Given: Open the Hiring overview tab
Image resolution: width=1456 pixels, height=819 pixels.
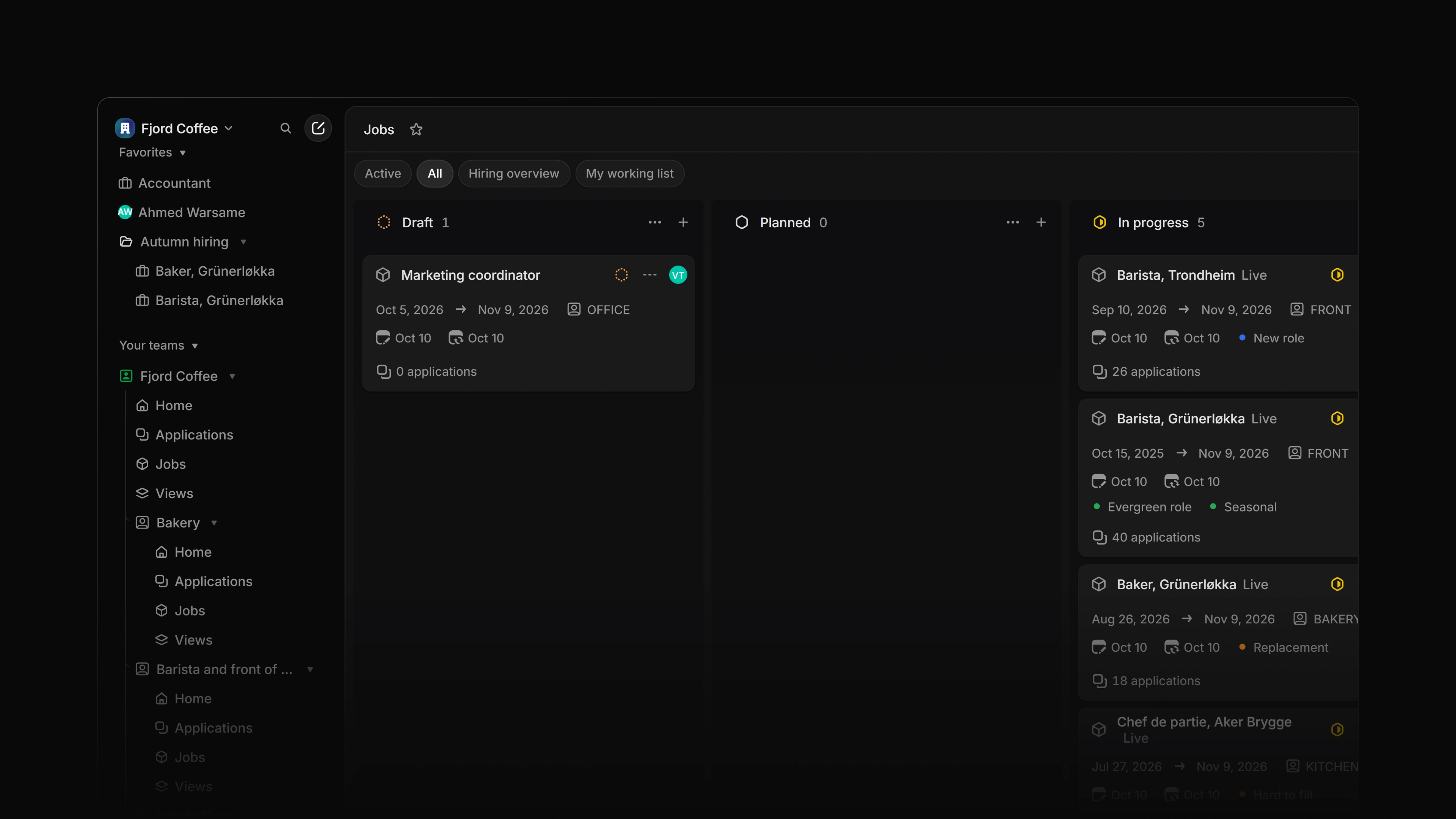Looking at the screenshot, I should point(514,174).
